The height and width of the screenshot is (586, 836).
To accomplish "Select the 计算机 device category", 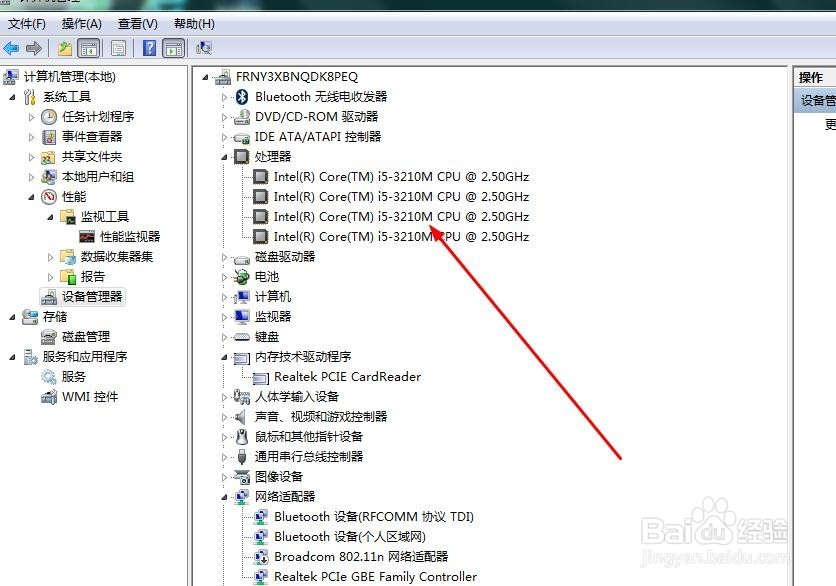I will (x=273, y=296).
